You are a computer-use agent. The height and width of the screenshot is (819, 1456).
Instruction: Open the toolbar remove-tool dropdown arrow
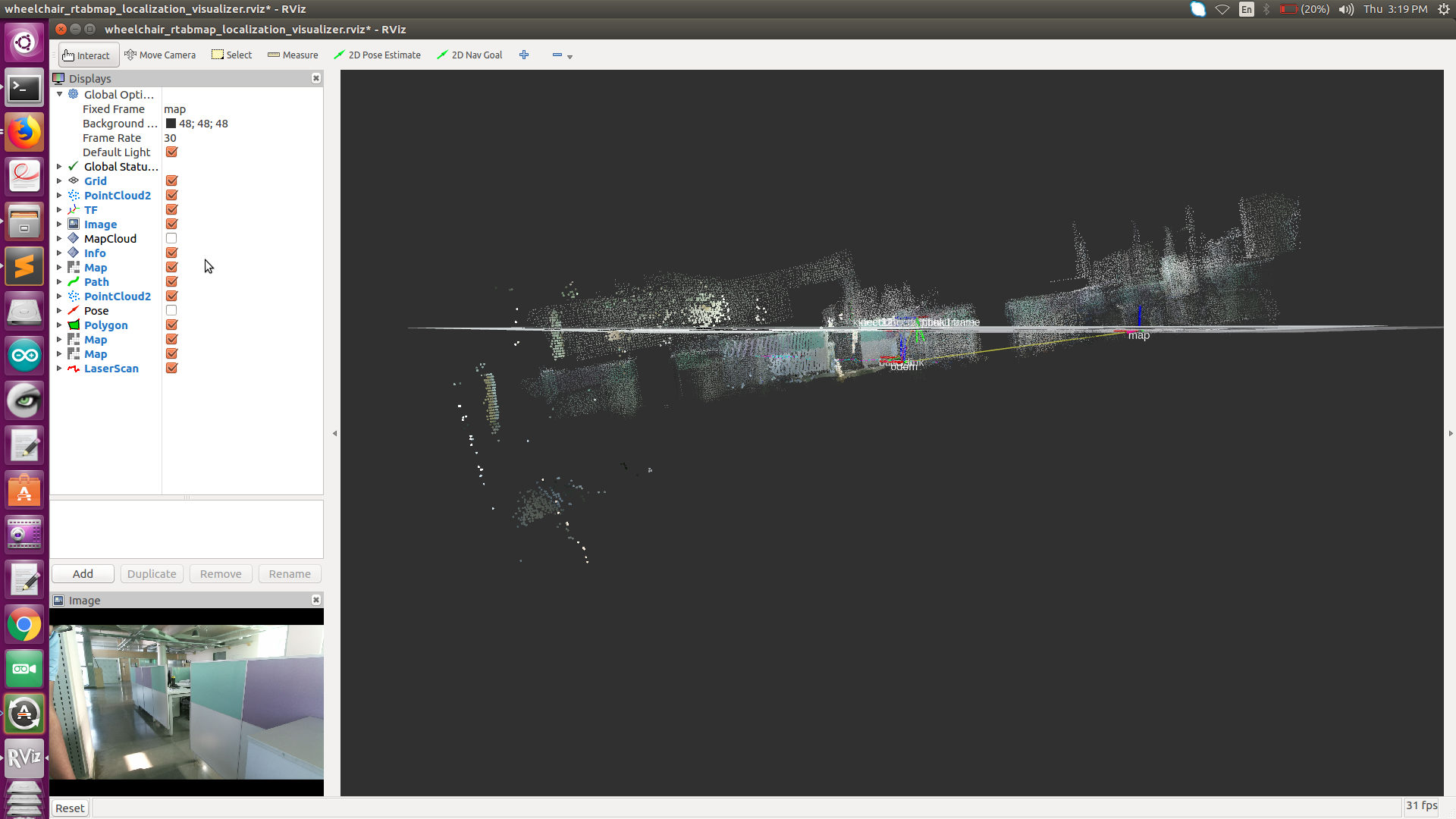[x=570, y=57]
